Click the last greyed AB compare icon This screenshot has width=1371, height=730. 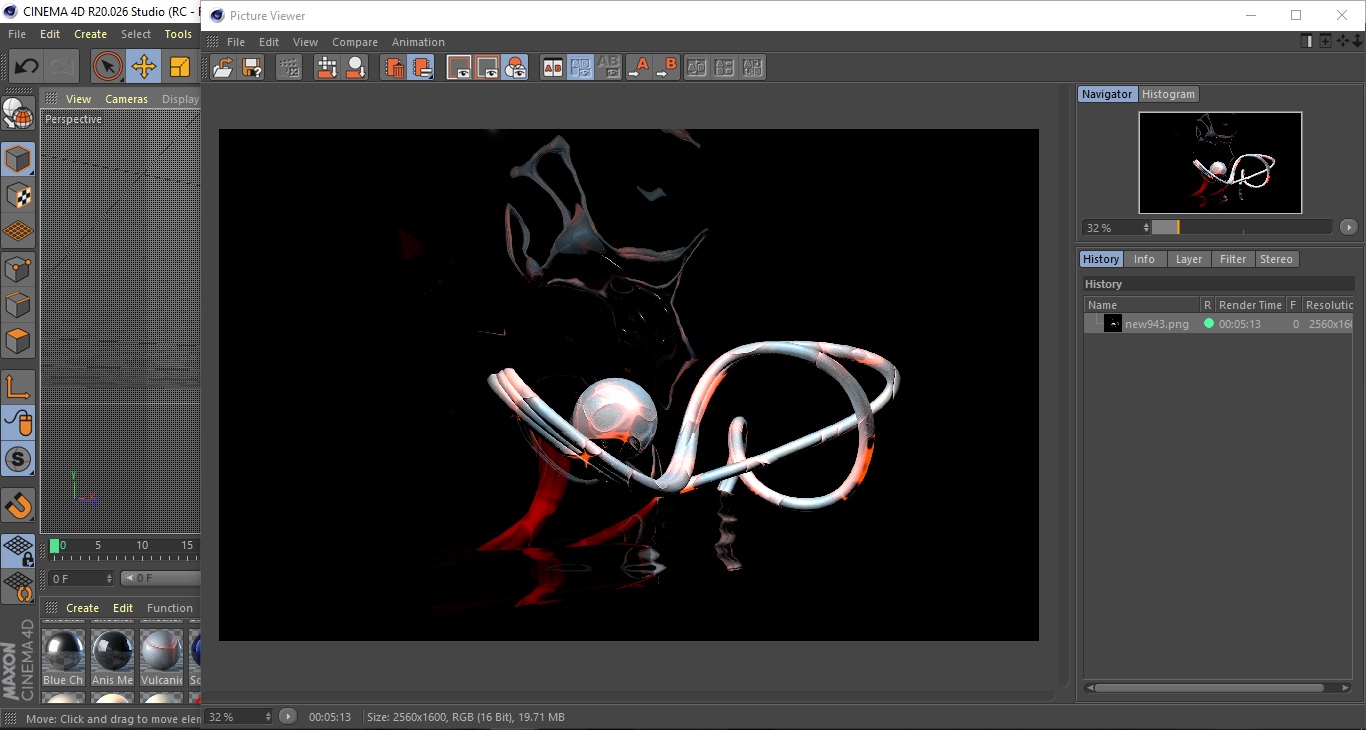[753, 68]
